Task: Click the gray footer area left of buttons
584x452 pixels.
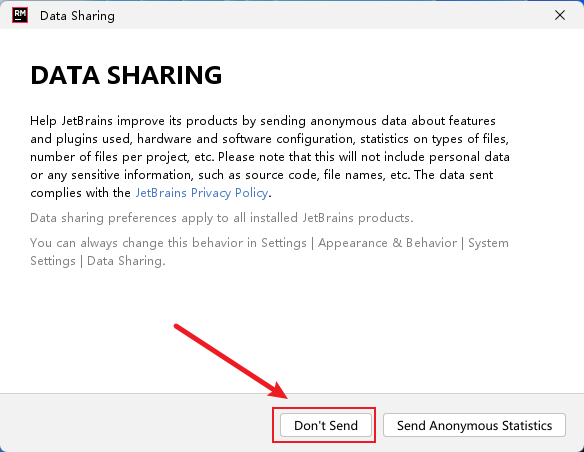Action: tap(136, 423)
